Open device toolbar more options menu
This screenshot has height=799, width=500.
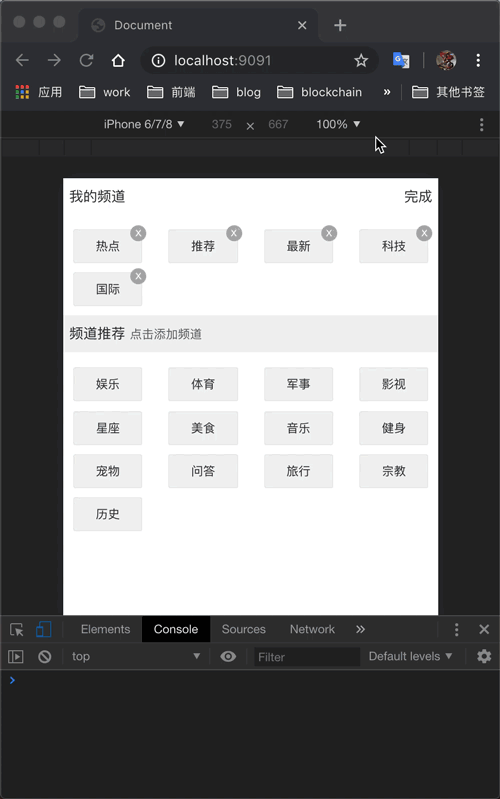click(482, 125)
